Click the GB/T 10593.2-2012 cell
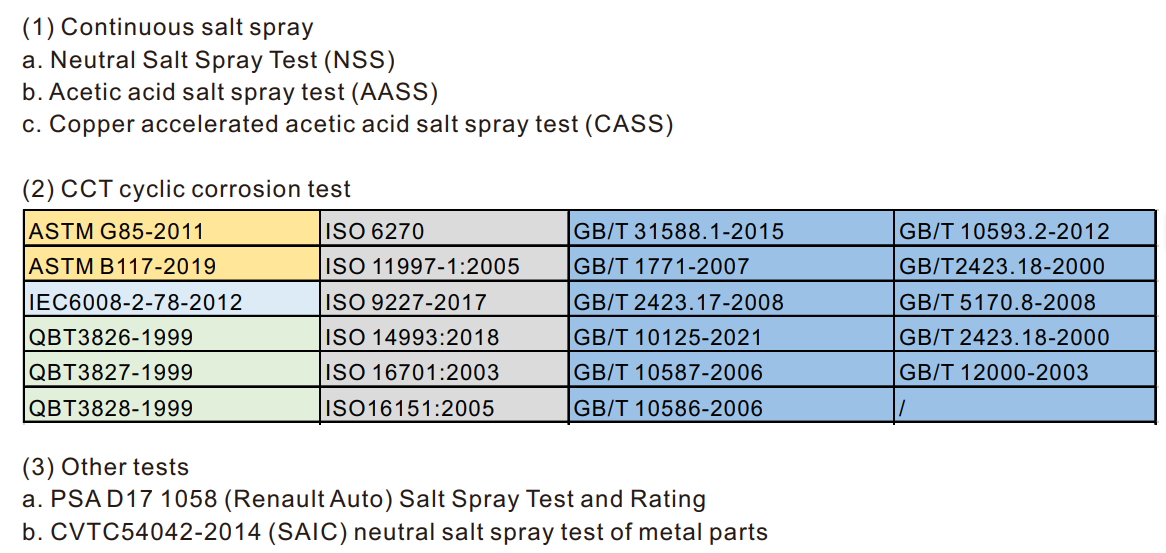The image size is (1166, 553). click(1025, 229)
